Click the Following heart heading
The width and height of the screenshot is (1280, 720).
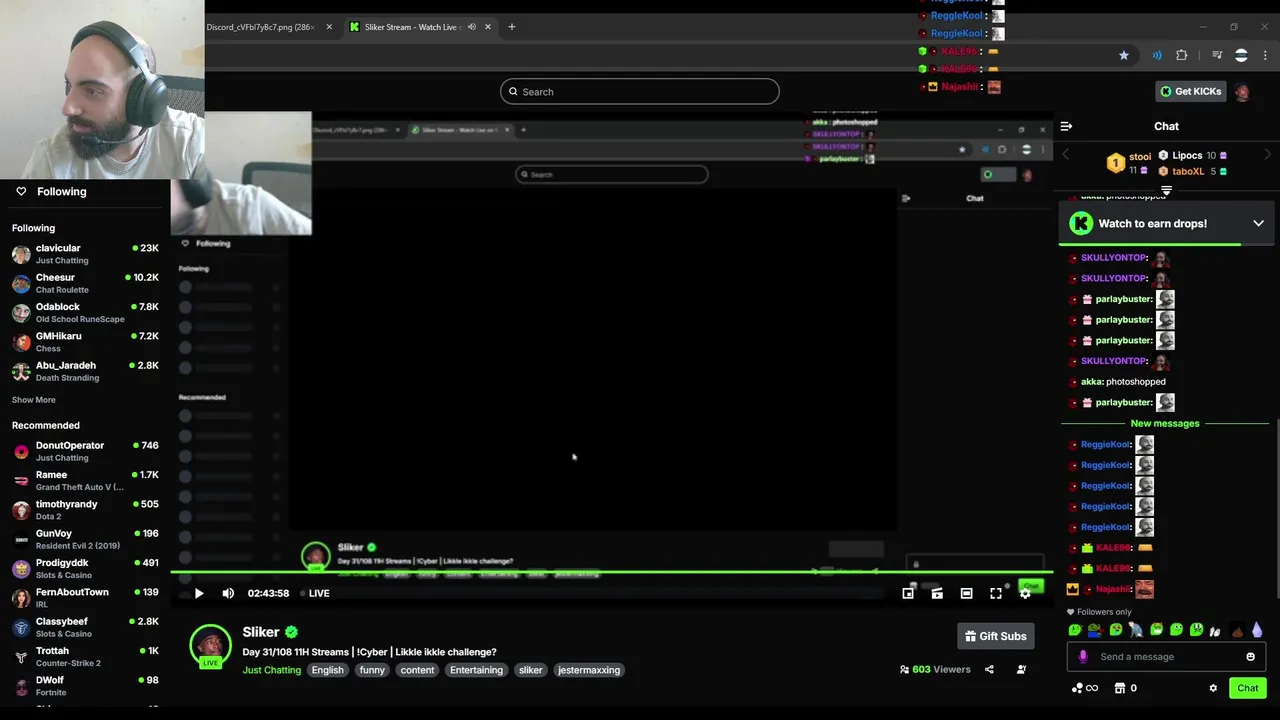50,191
